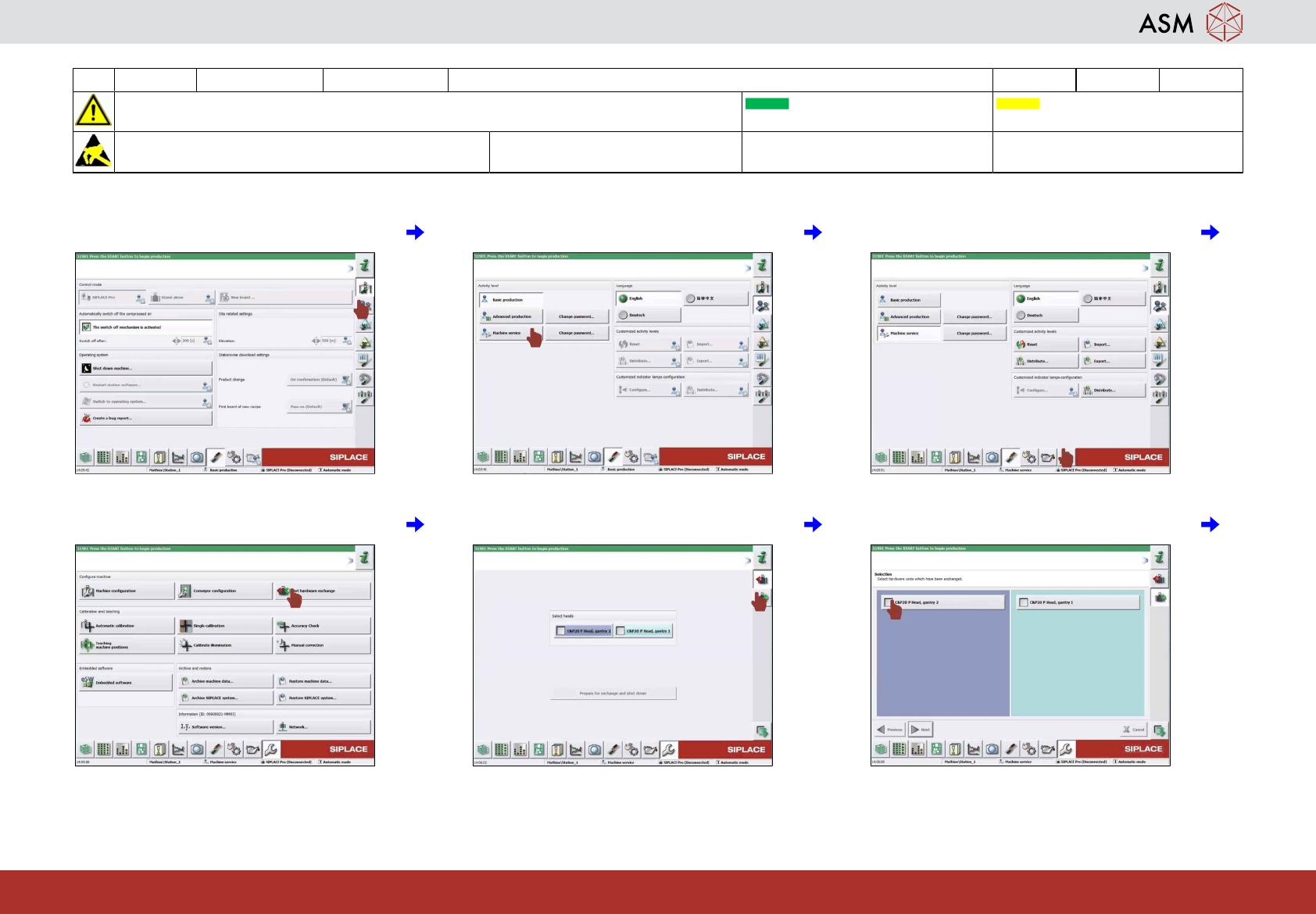Open Manual correction
1316x914 pixels.
click(x=323, y=645)
